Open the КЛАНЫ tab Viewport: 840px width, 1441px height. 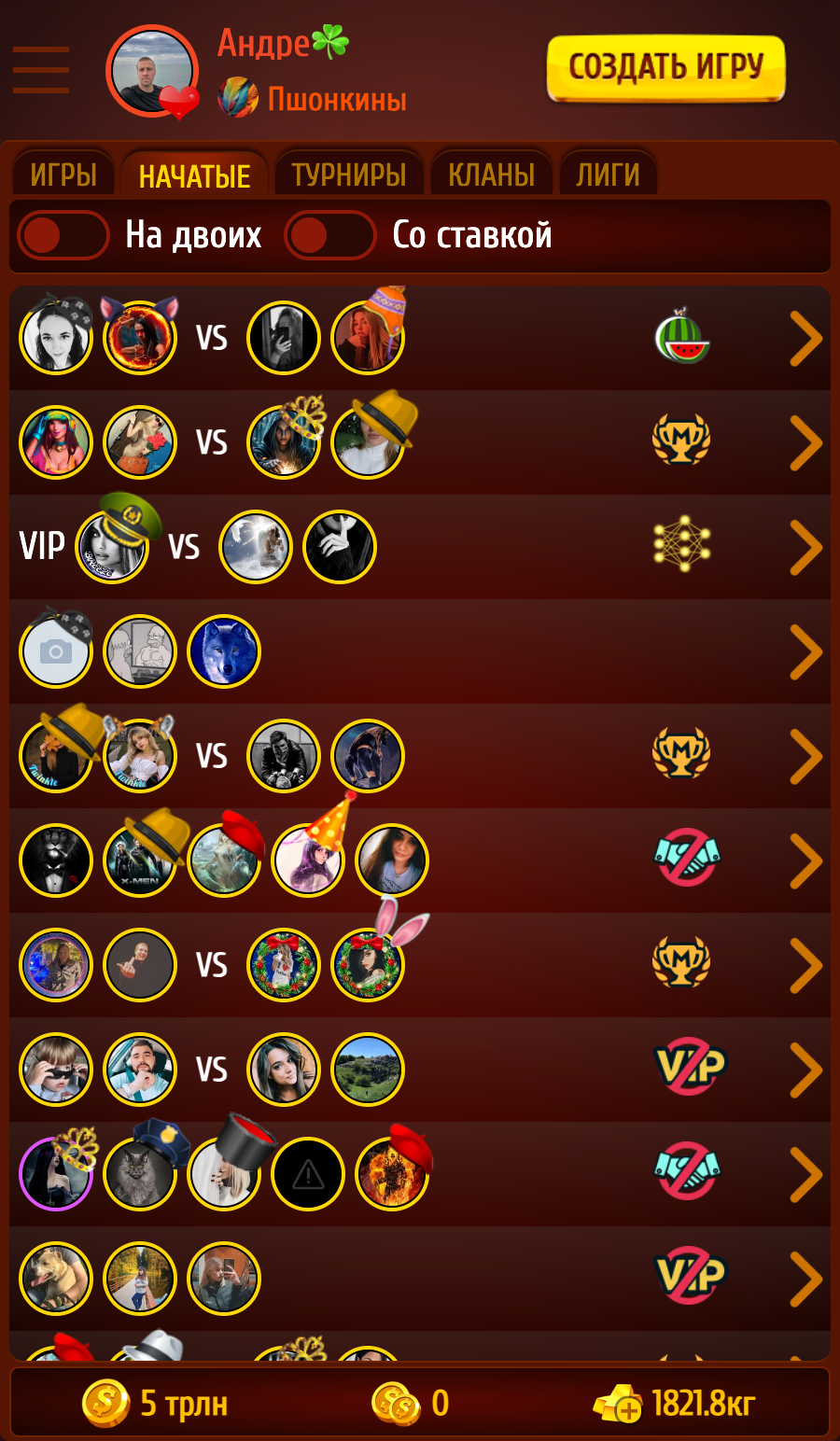(x=491, y=174)
